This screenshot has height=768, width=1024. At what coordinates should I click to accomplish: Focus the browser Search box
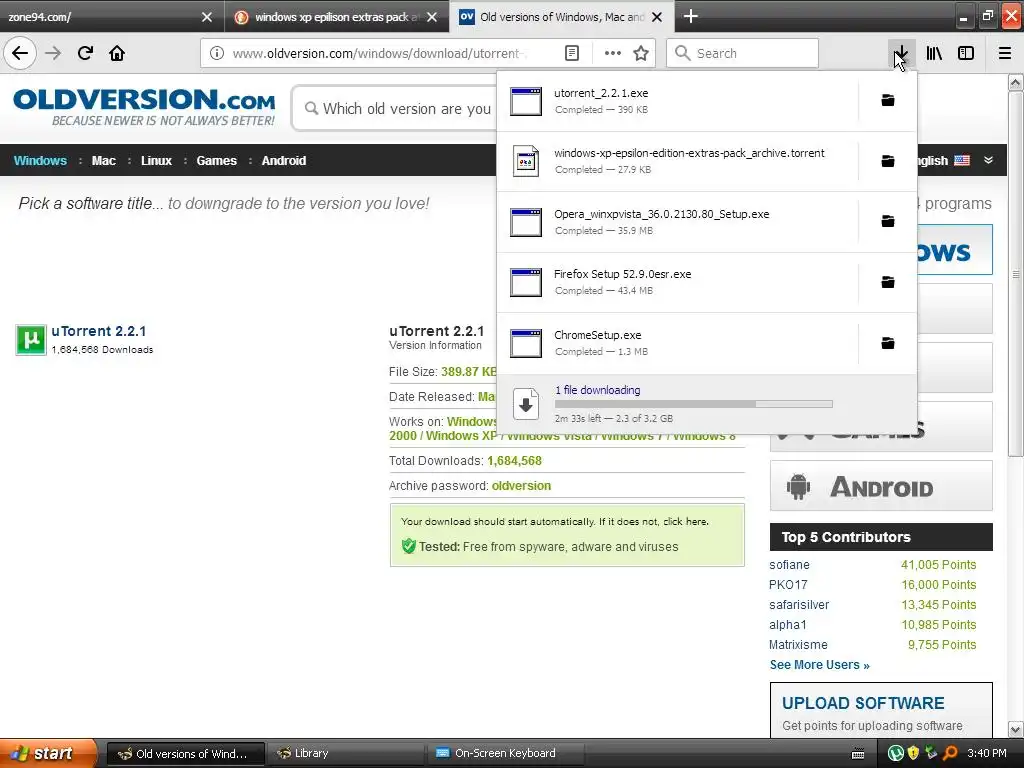coord(743,53)
